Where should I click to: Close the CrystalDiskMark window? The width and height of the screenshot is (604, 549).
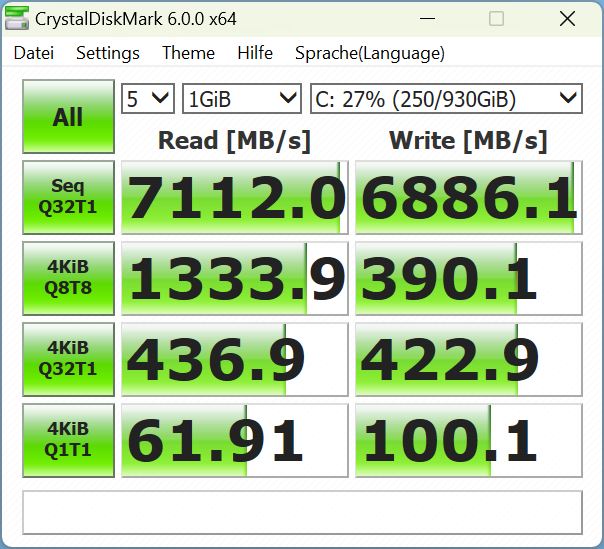[x=567, y=18]
